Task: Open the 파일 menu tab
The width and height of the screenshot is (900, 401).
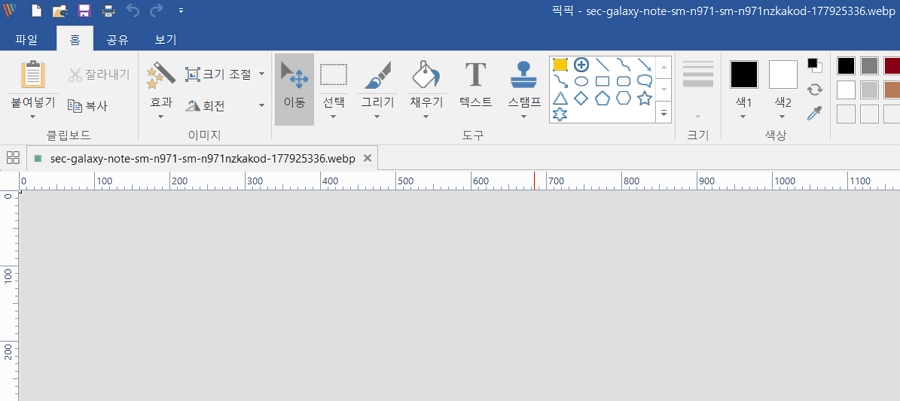Action: point(26,40)
